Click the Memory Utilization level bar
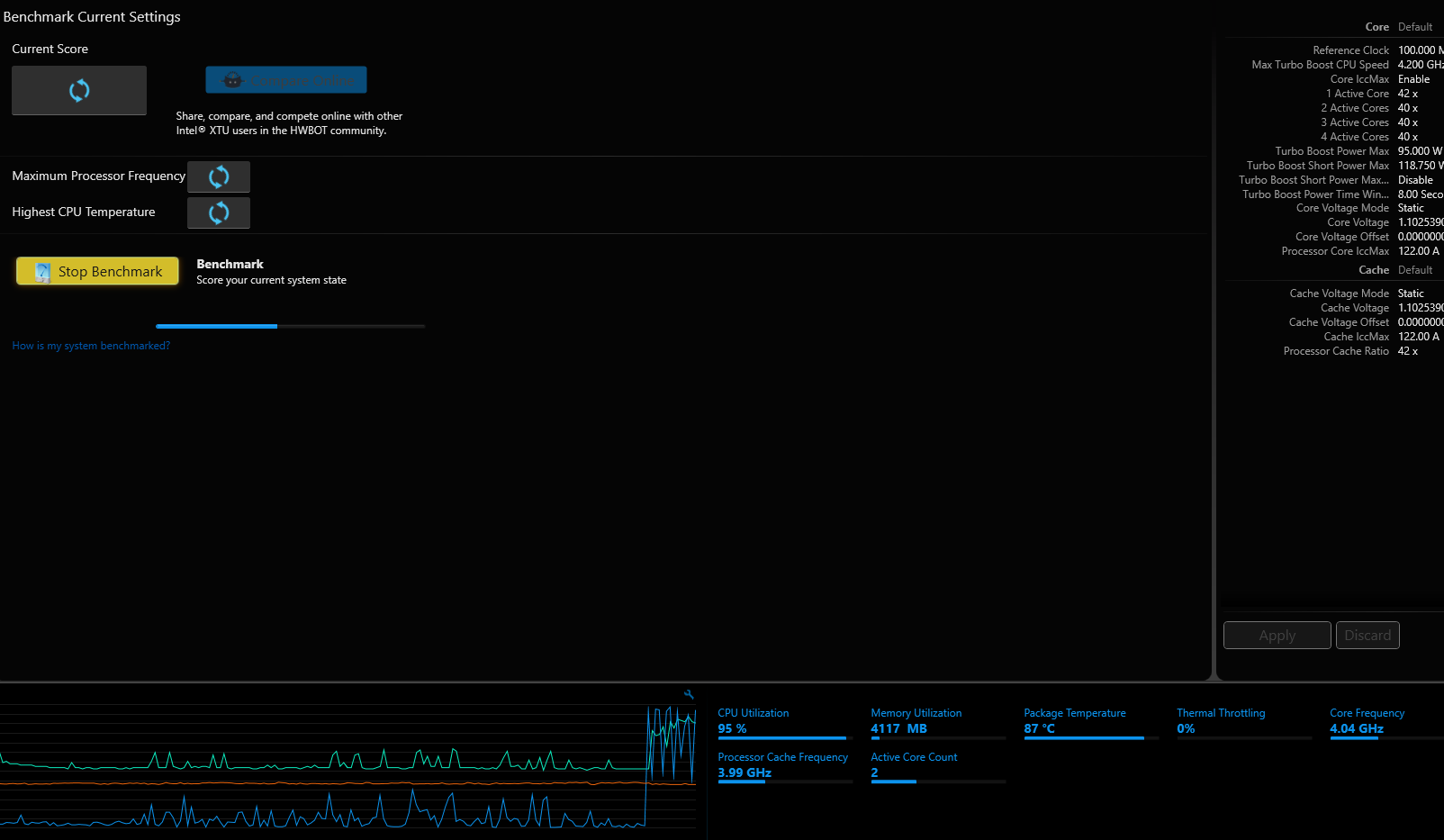1444x840 pixels. click(938, 738)
